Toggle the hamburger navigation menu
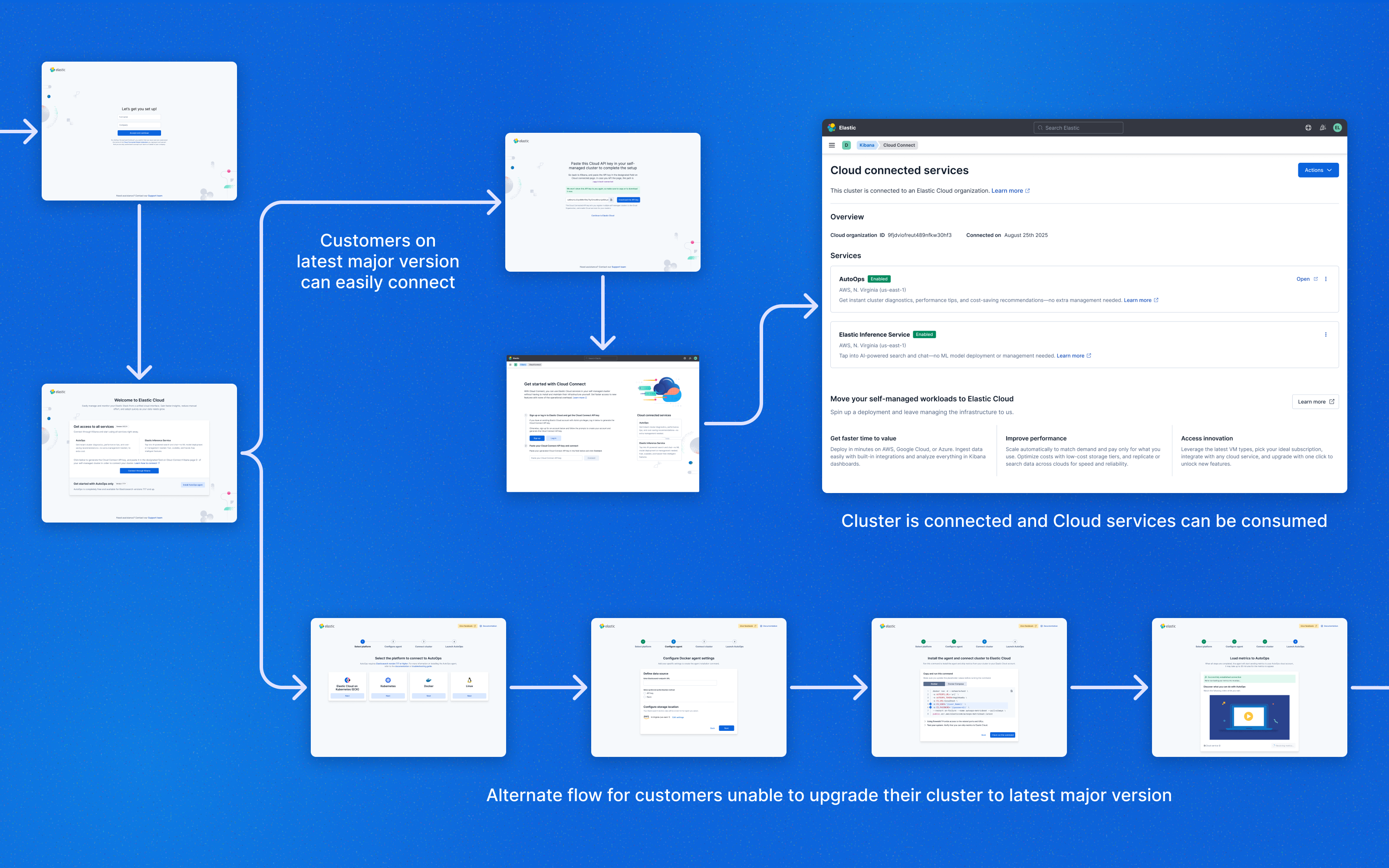The width and height of the screenshot is (1389, 868). pyautogui.click(x=832, y=145)
